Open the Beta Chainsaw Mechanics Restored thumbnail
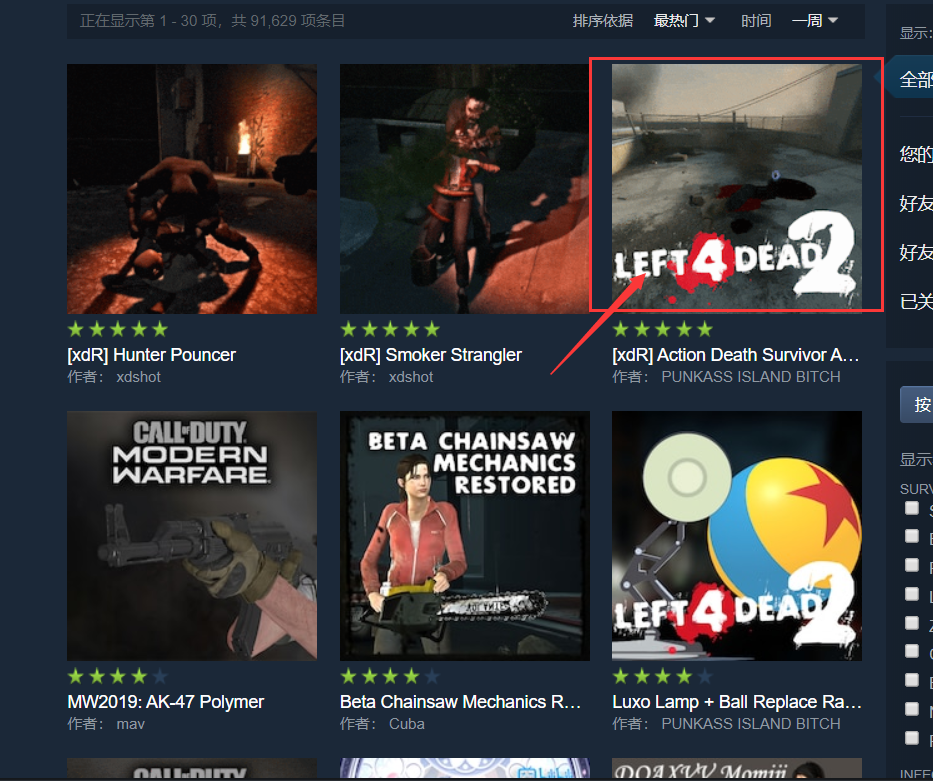Viewport: 933px width, 781px height. [464, 536]
